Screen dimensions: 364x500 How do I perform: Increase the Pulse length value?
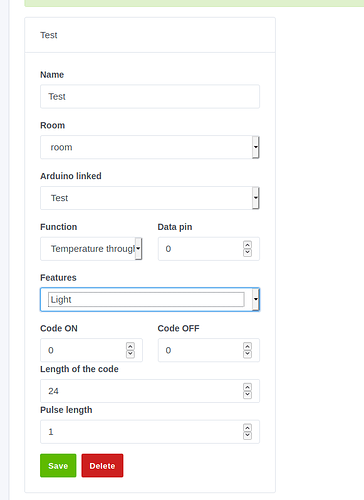(247, 428)
